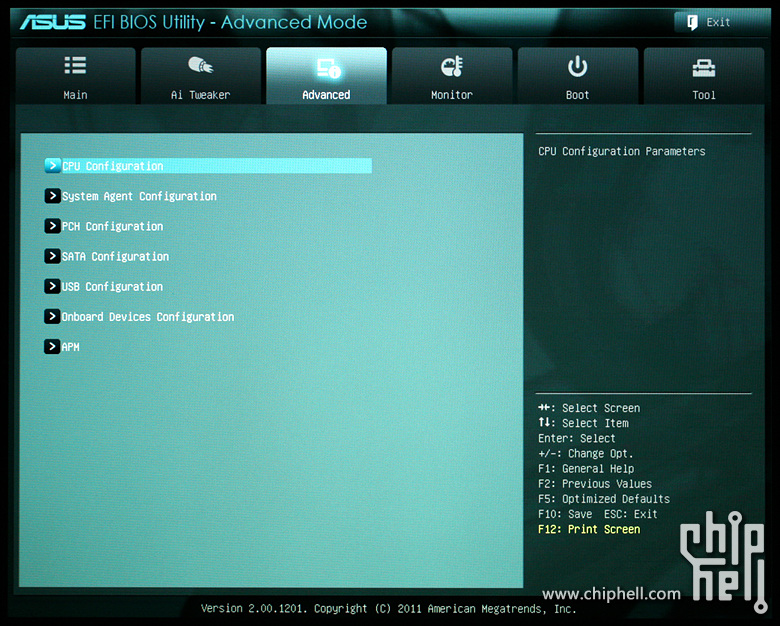Expand arrow beside USB Configuration

[52, 286]
